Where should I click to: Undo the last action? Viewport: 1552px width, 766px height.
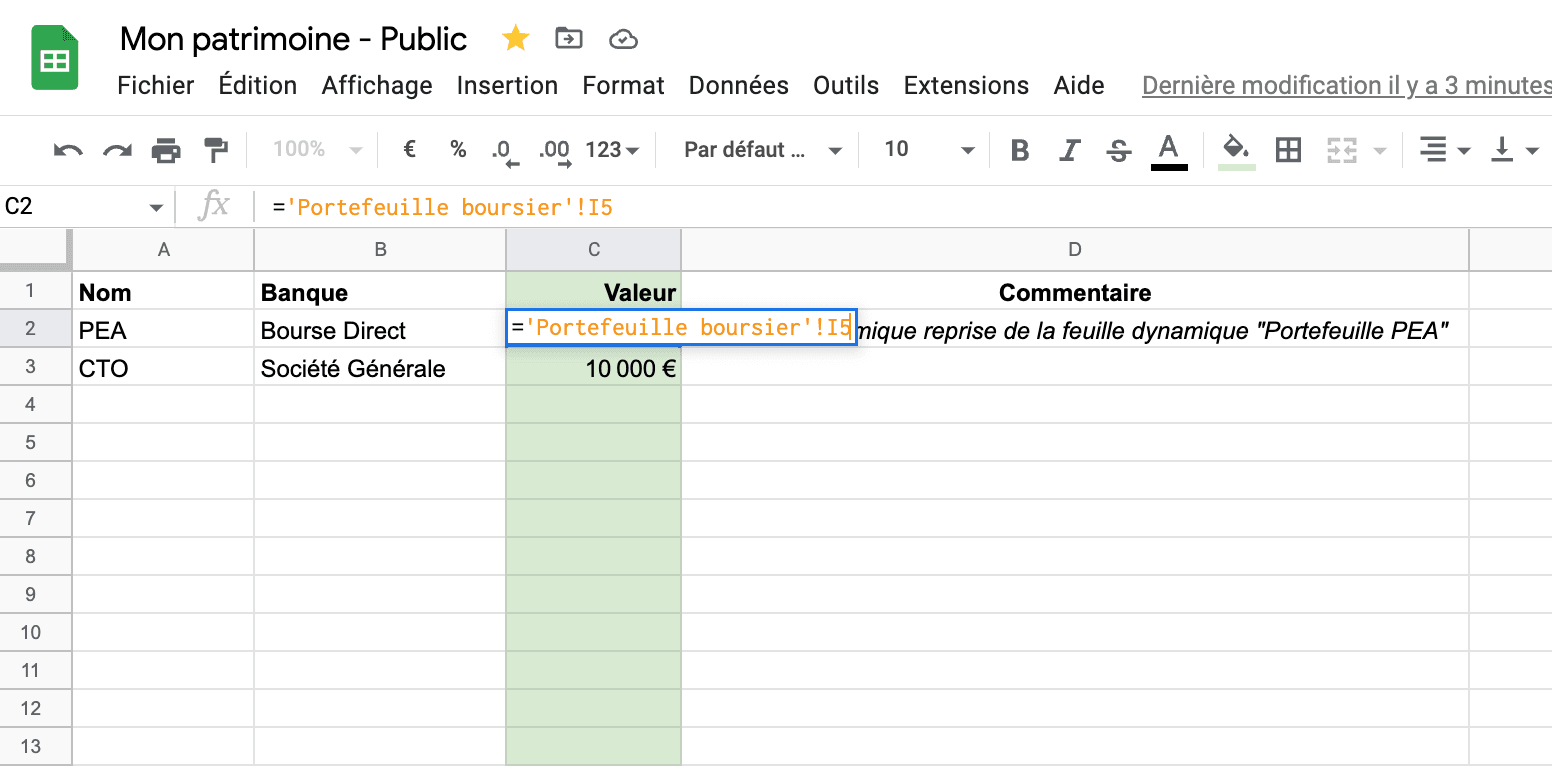(68, 150)
